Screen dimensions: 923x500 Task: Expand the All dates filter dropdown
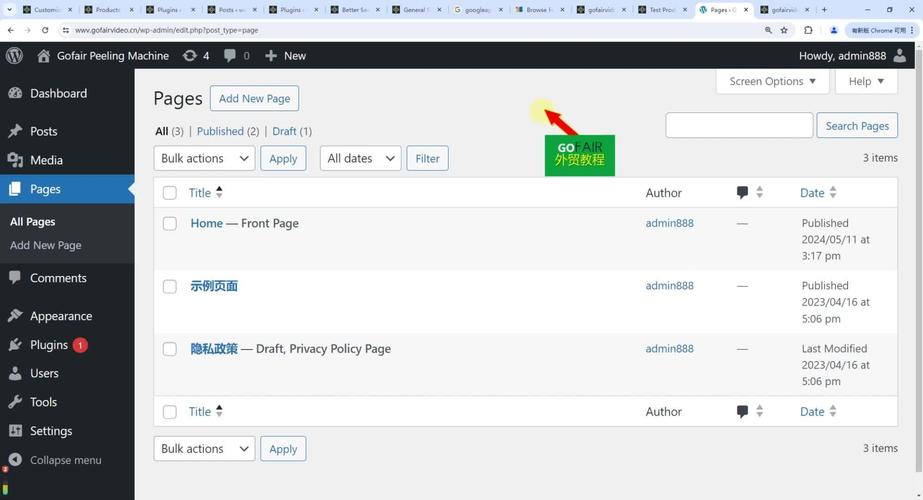click(360, 158)
